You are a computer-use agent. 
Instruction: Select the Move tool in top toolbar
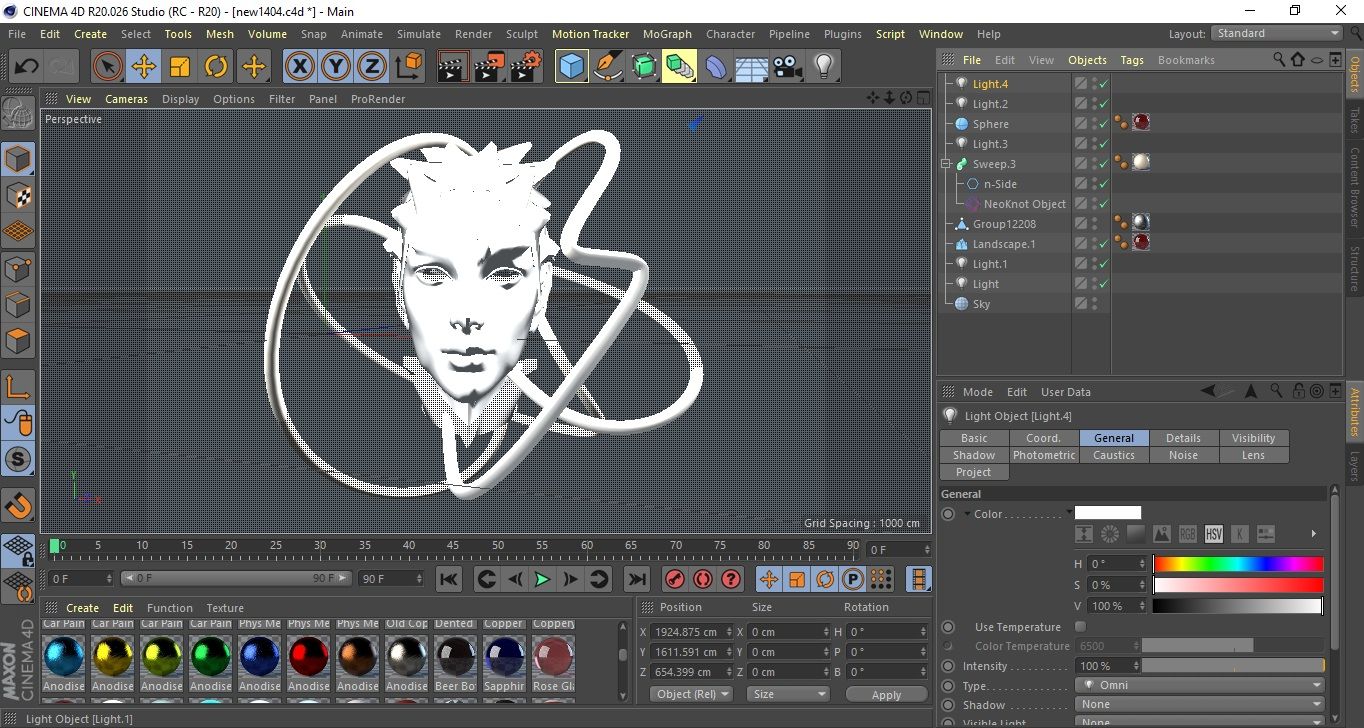(144, 67)
